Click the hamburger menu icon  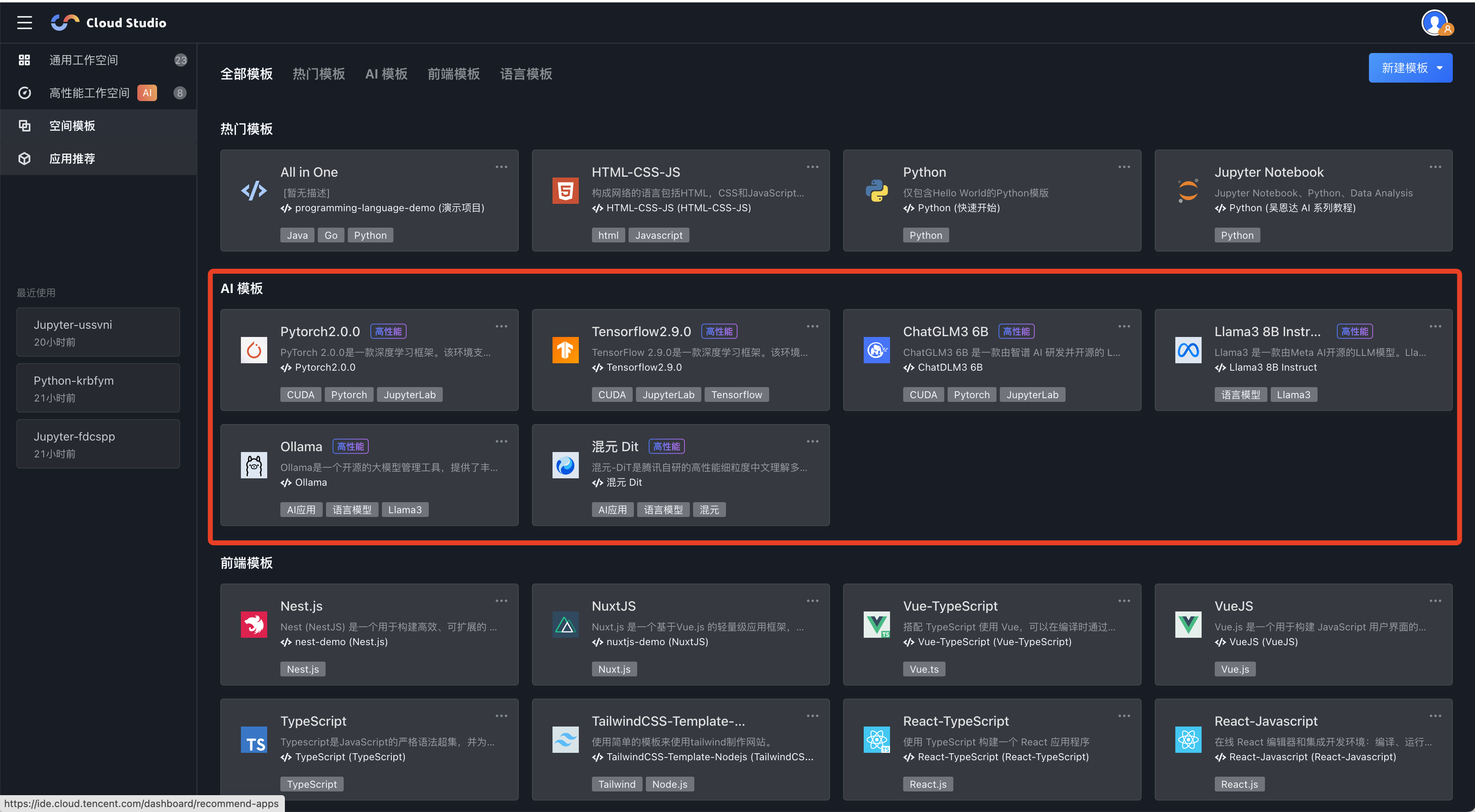click(25, 23)
